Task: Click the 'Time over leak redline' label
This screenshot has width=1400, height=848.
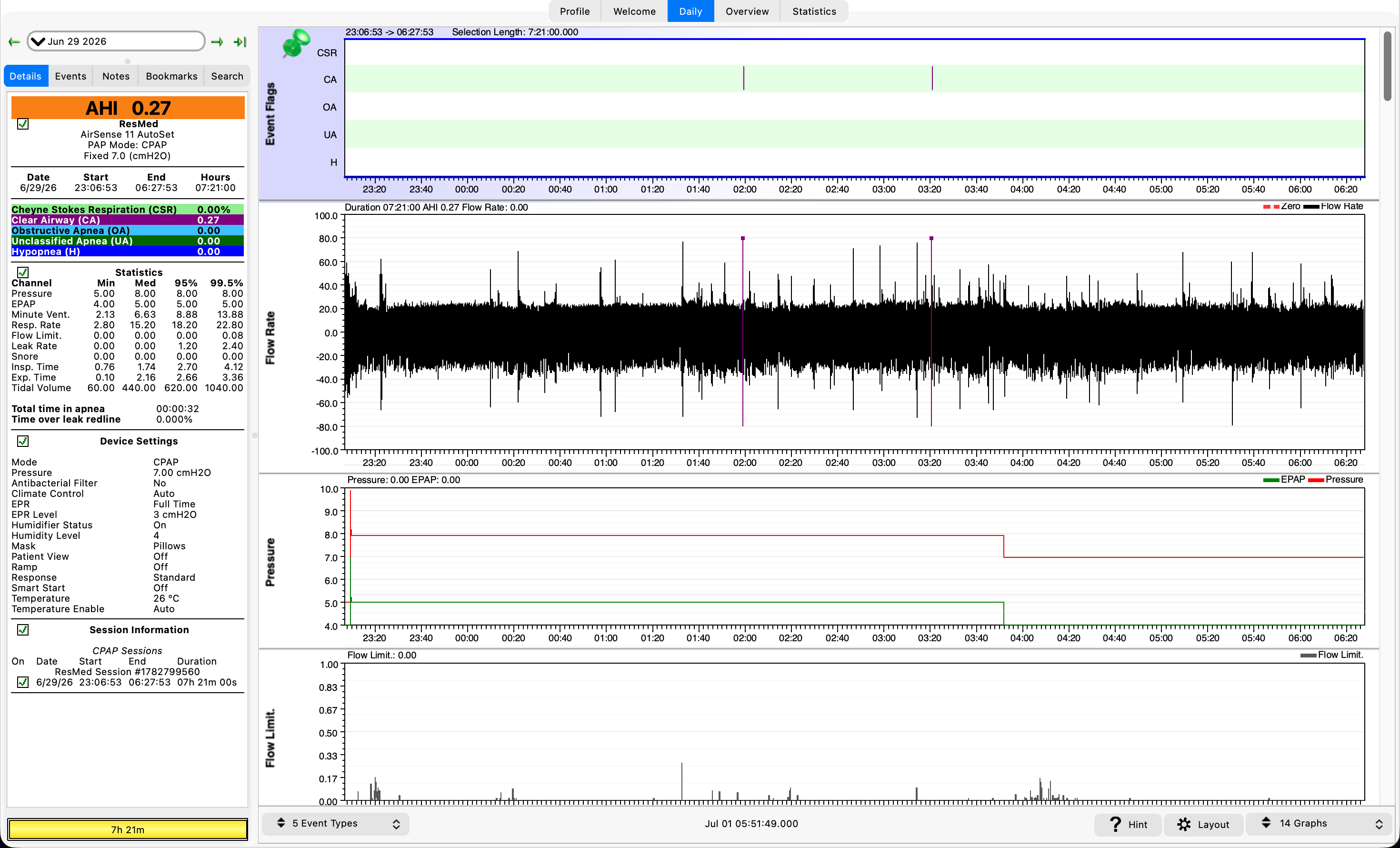Action: click(x=66, y=419)
